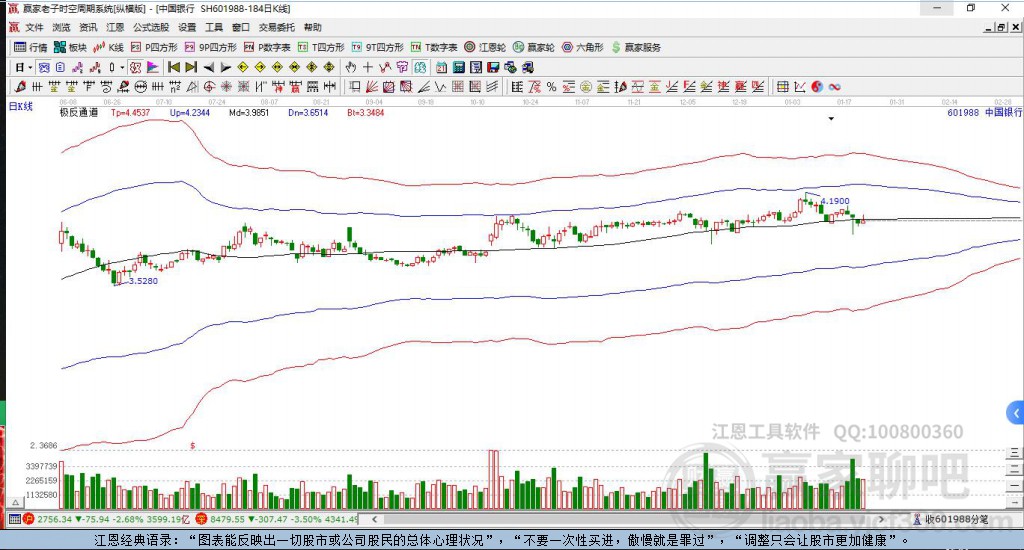1024x550 pixels.
Task: Expand the 日 period dropdown arrow
Action: [30, 67]
